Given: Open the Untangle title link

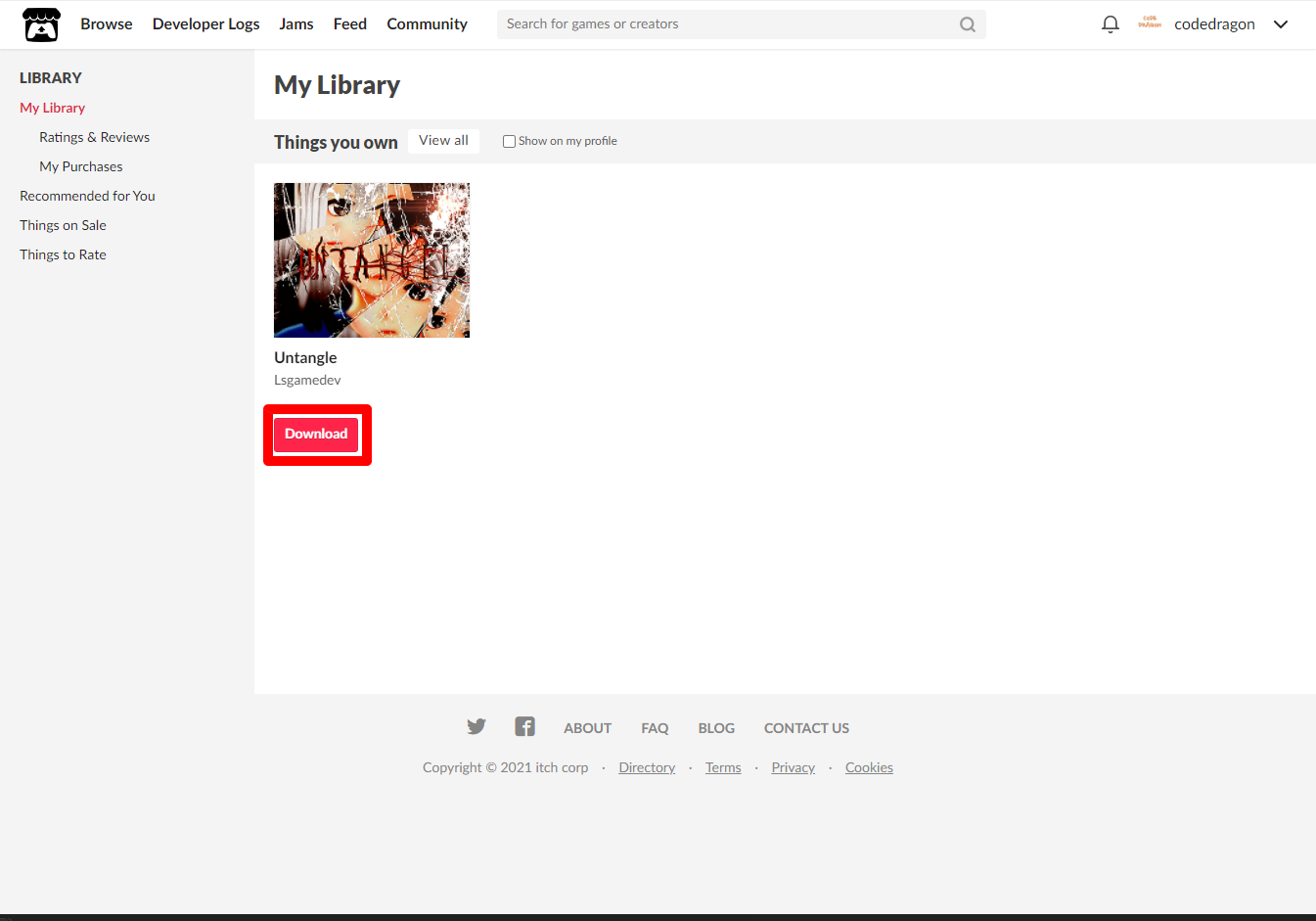Looking at the screenshot, I should [305, 357].
